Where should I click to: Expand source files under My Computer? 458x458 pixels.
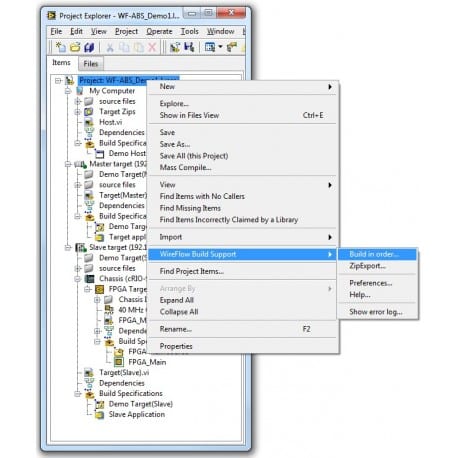click(x=78, y=101)
